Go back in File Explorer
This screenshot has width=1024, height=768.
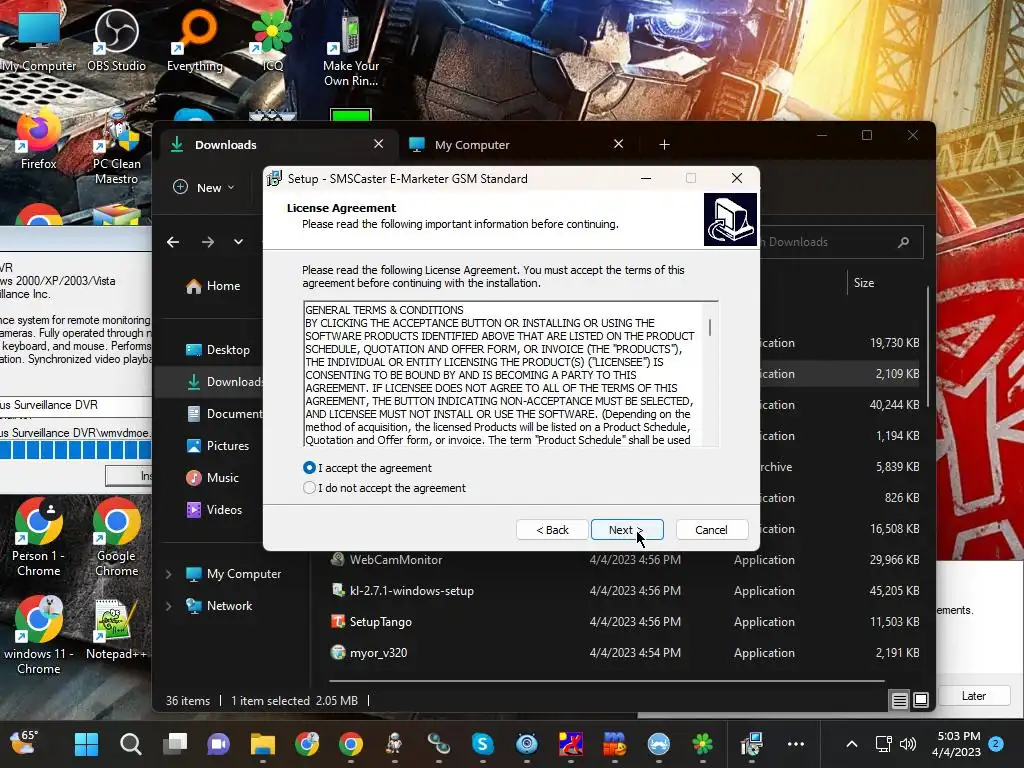click(173, 242)
